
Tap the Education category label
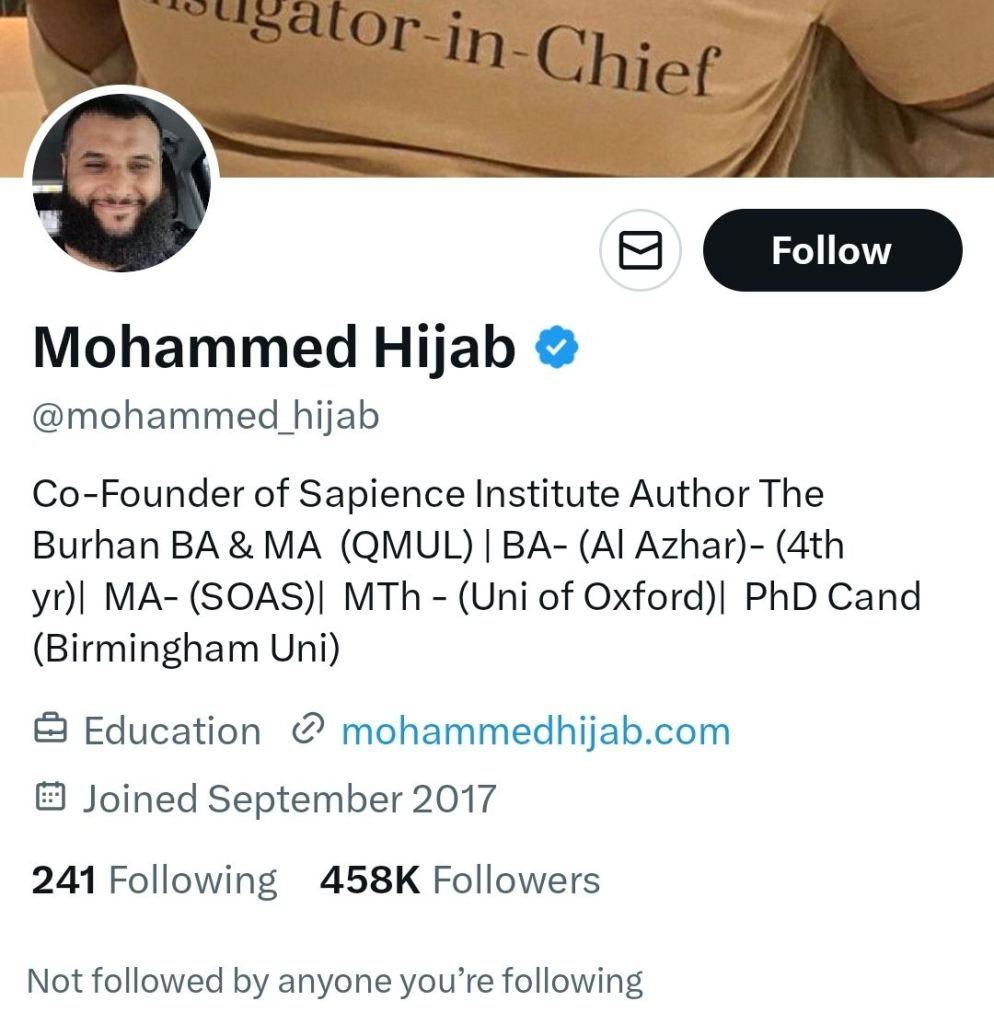click(x=172, y=731)
